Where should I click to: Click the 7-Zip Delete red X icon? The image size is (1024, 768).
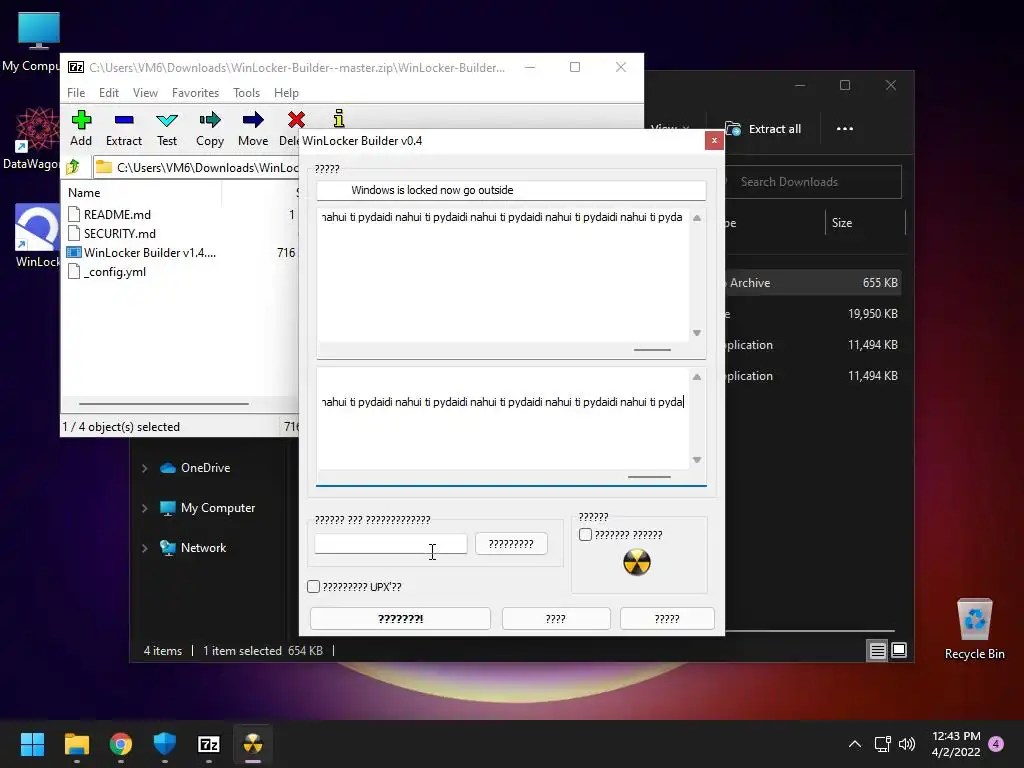296,120
